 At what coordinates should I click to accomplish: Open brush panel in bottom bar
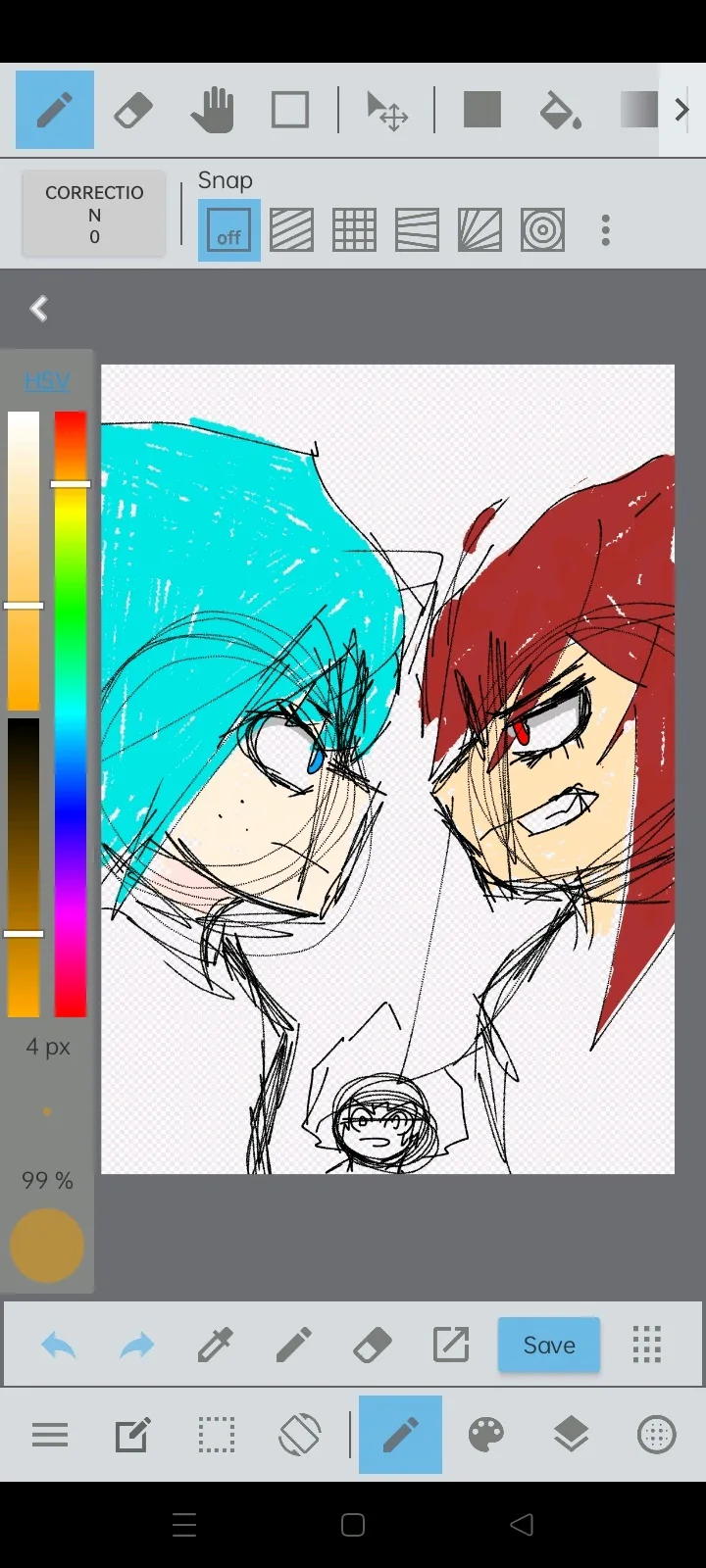click(x=400, y=1435)
